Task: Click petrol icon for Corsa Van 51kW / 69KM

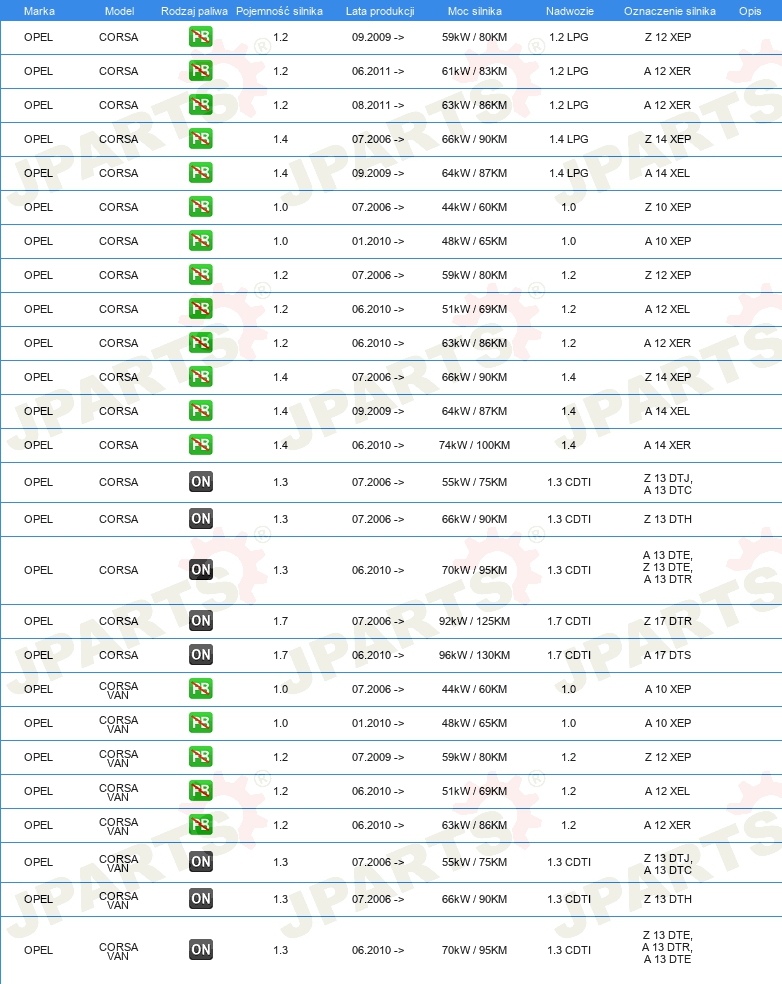Action: click(x=201, y=791)
